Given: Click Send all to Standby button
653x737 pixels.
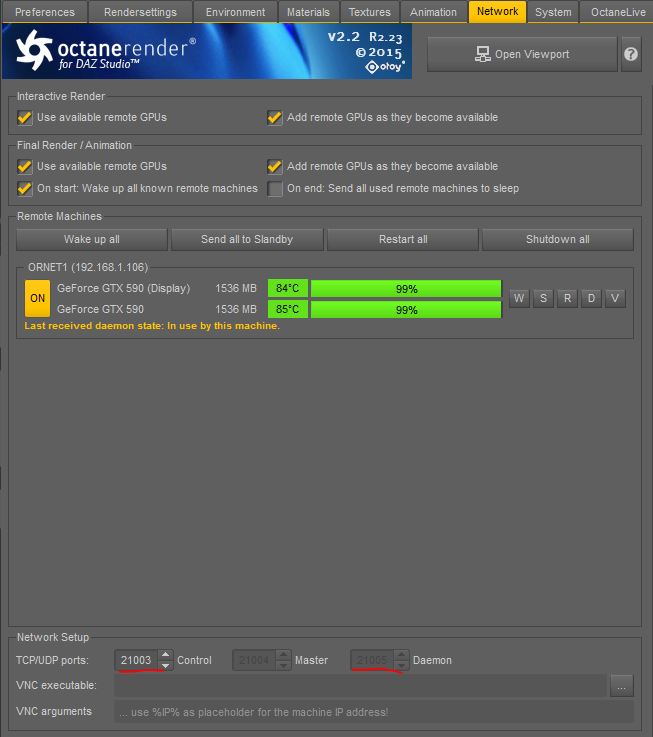Looking at the screenshot, I should tap(247, 239).
